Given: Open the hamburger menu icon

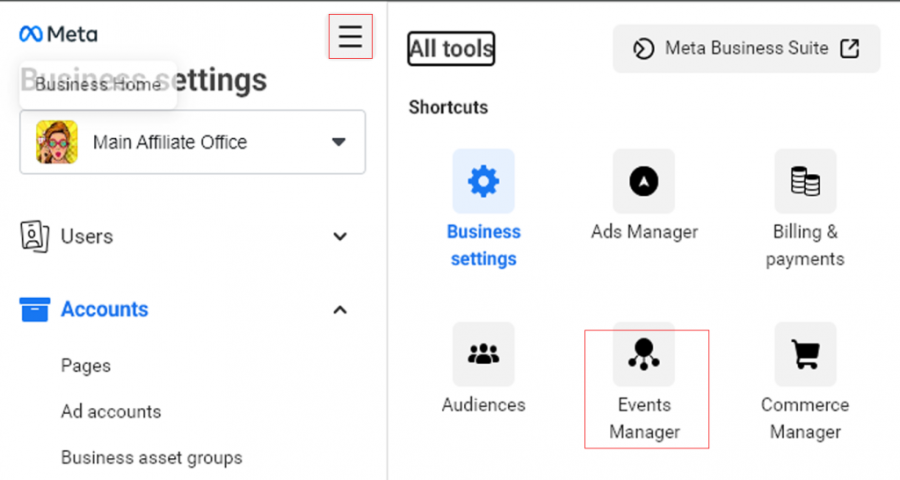Looking at the screenshot, I should pyautogui.click(x=350, y=37).
